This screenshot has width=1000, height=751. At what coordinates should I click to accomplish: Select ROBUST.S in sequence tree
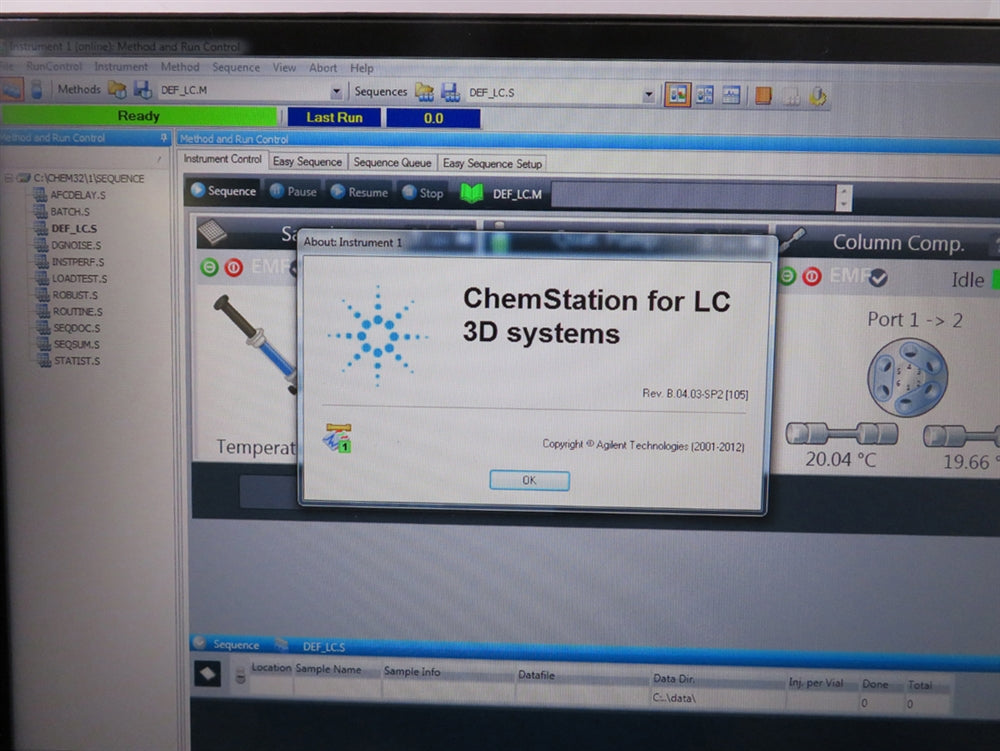click(75, 295)
